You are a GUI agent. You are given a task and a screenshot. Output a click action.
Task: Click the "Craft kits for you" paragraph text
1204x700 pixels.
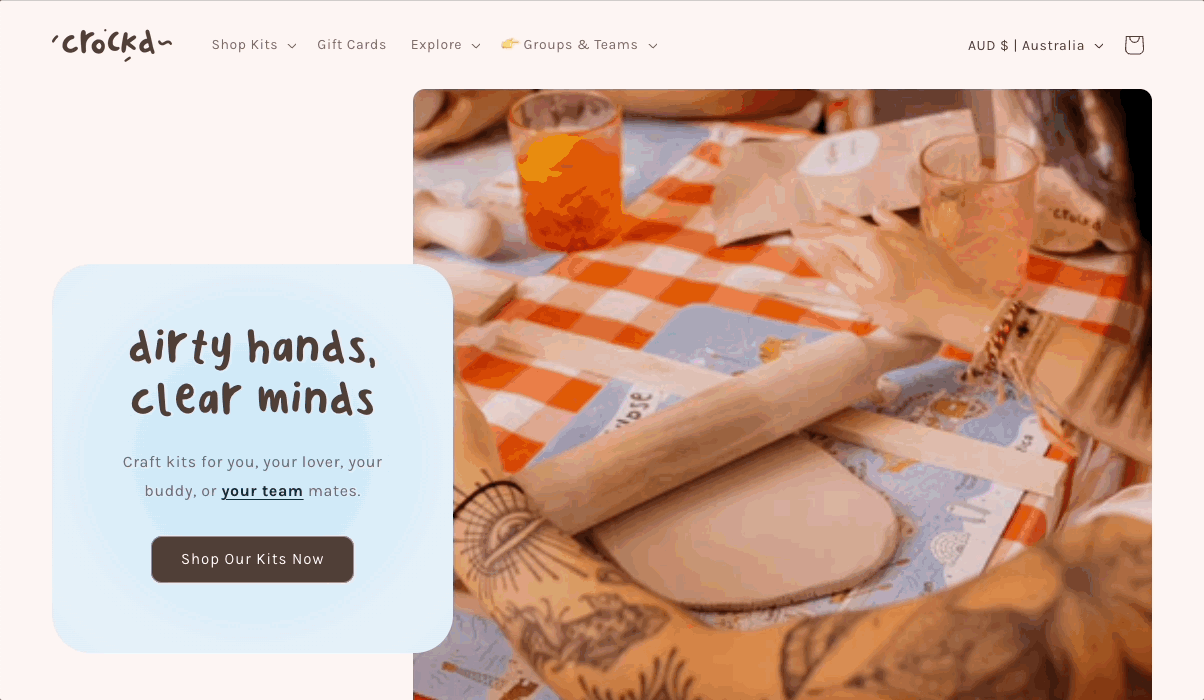[x=253, y=476]
